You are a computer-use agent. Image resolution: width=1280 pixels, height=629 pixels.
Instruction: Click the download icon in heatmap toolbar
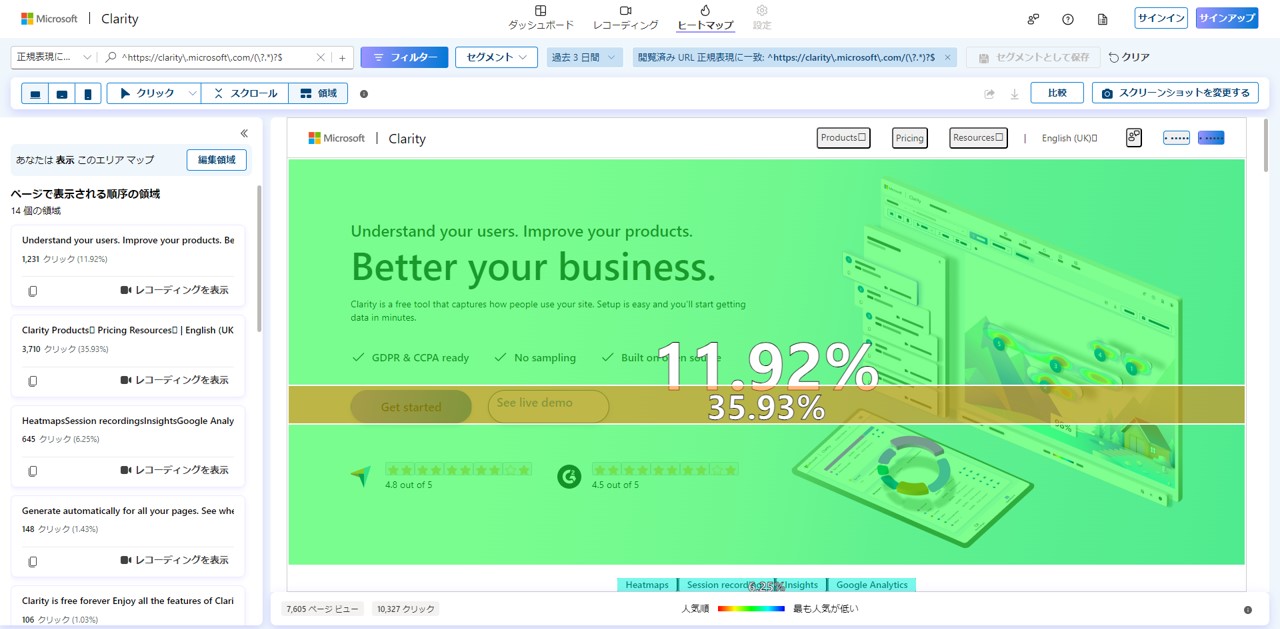1014,94
